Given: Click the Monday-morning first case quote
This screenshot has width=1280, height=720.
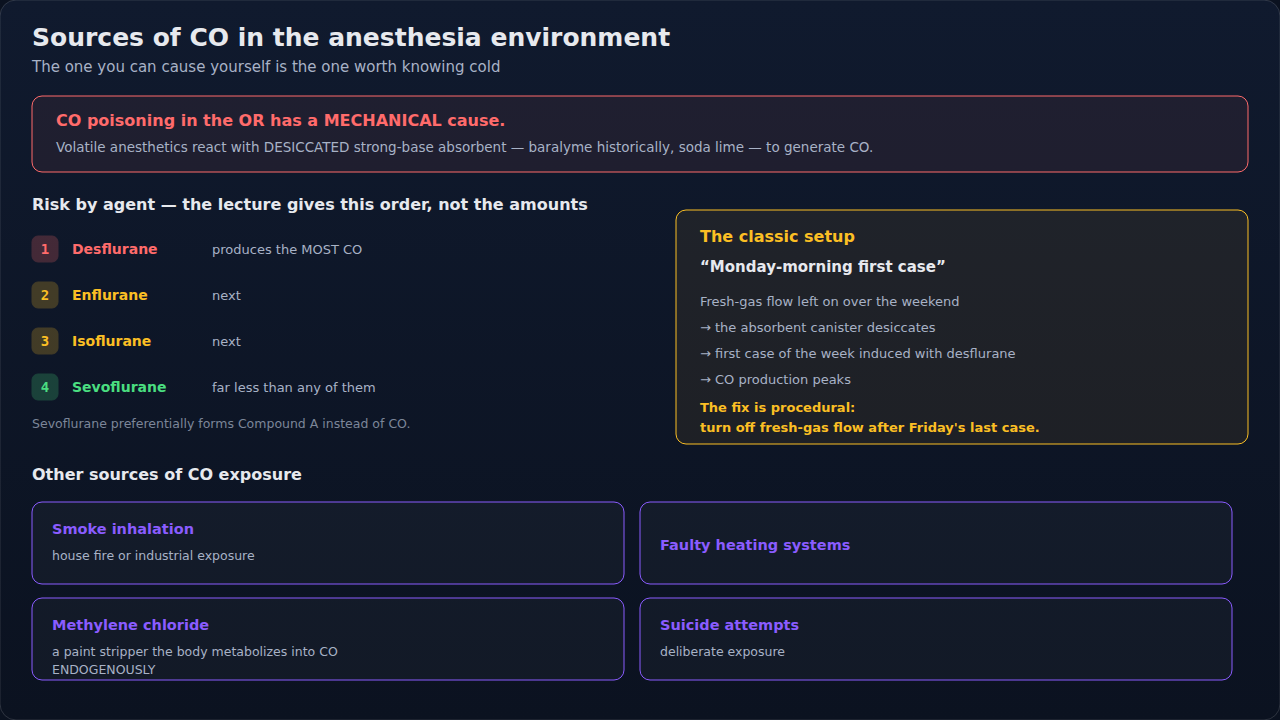Looking at the screenshot, I should 823,266.
